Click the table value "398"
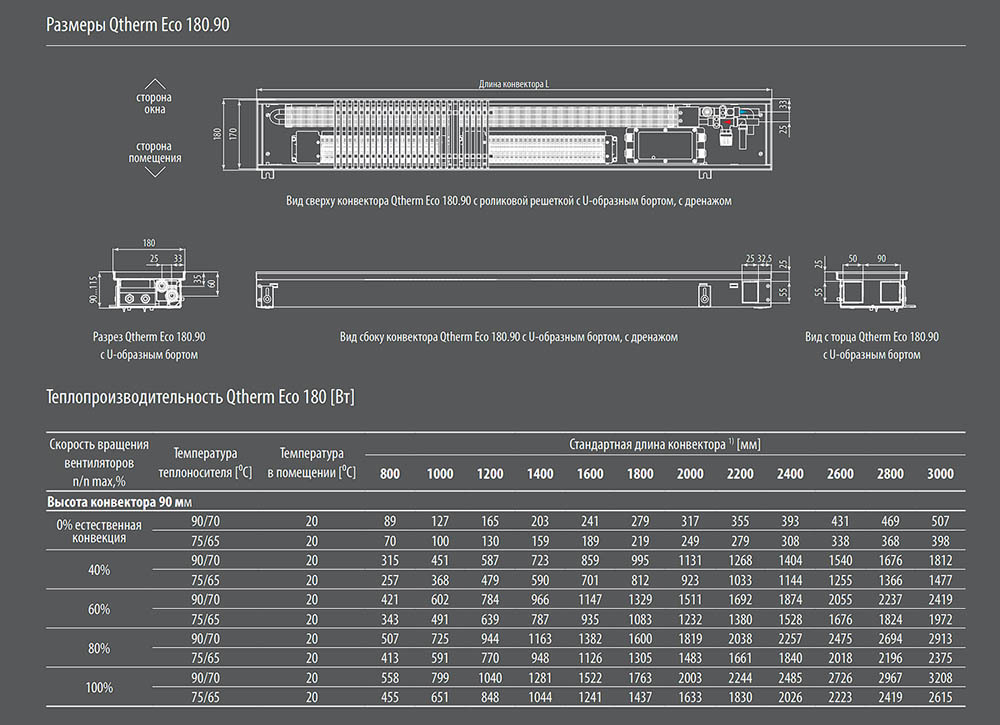 click(x=940, y=541)
